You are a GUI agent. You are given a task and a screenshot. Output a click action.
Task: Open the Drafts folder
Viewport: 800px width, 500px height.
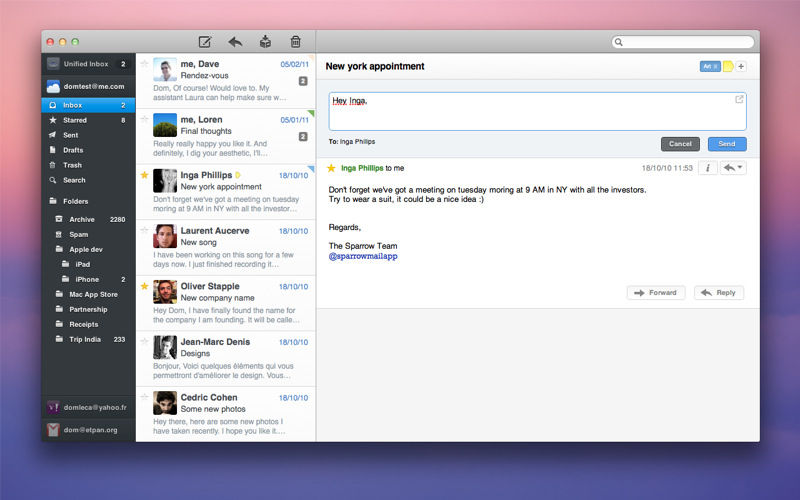click(88, 150)
